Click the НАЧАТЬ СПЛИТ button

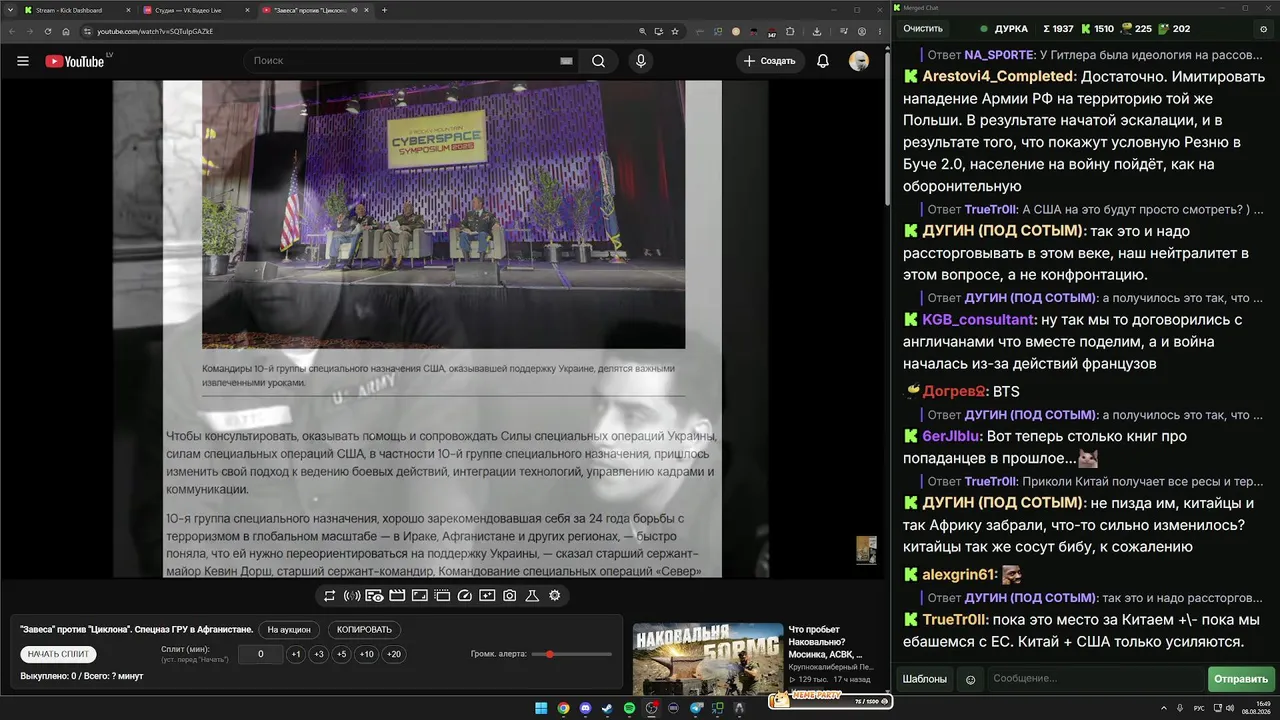click(59, 654)
